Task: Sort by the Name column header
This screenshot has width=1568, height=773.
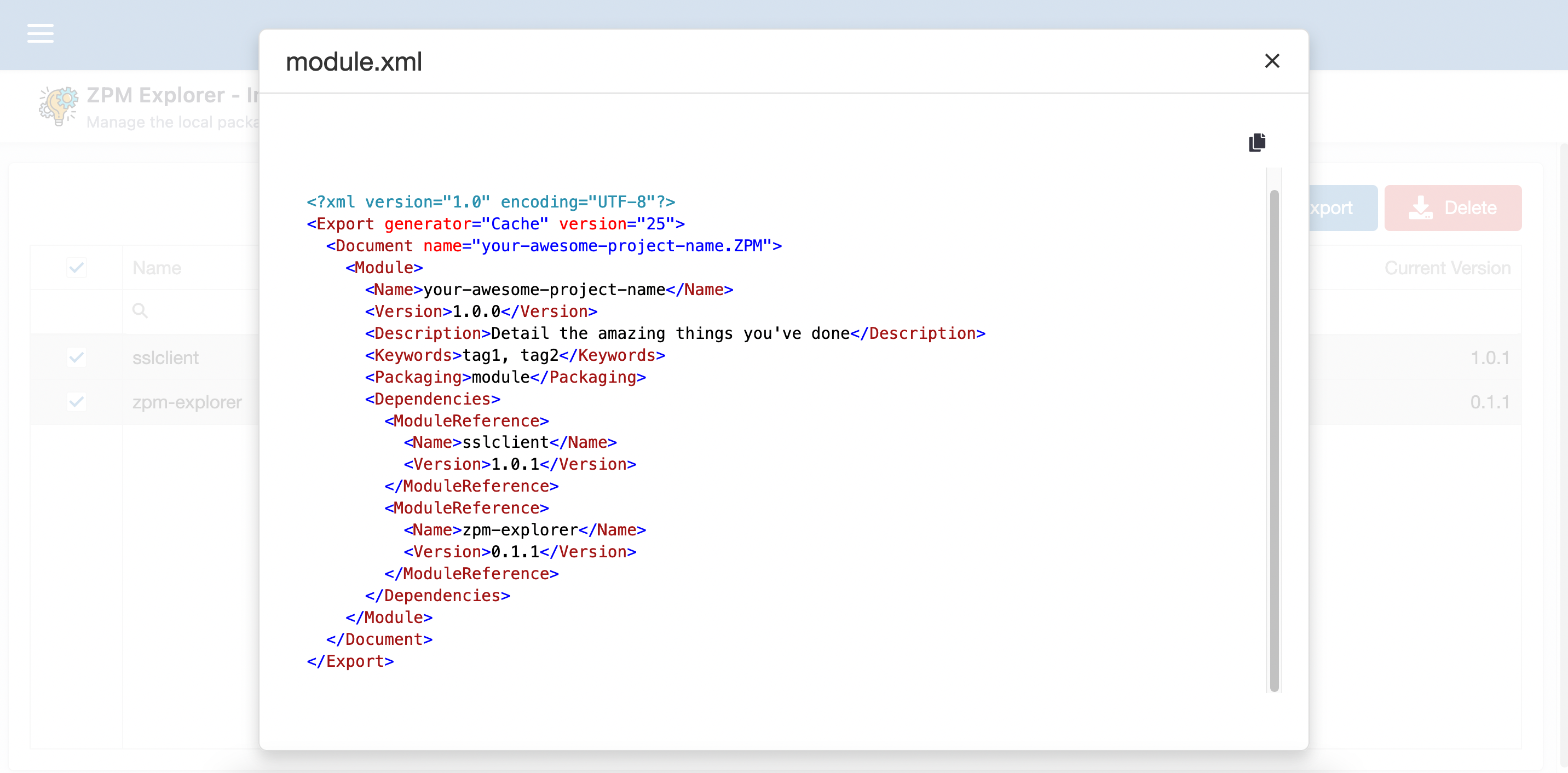Action: coord(157,268)
